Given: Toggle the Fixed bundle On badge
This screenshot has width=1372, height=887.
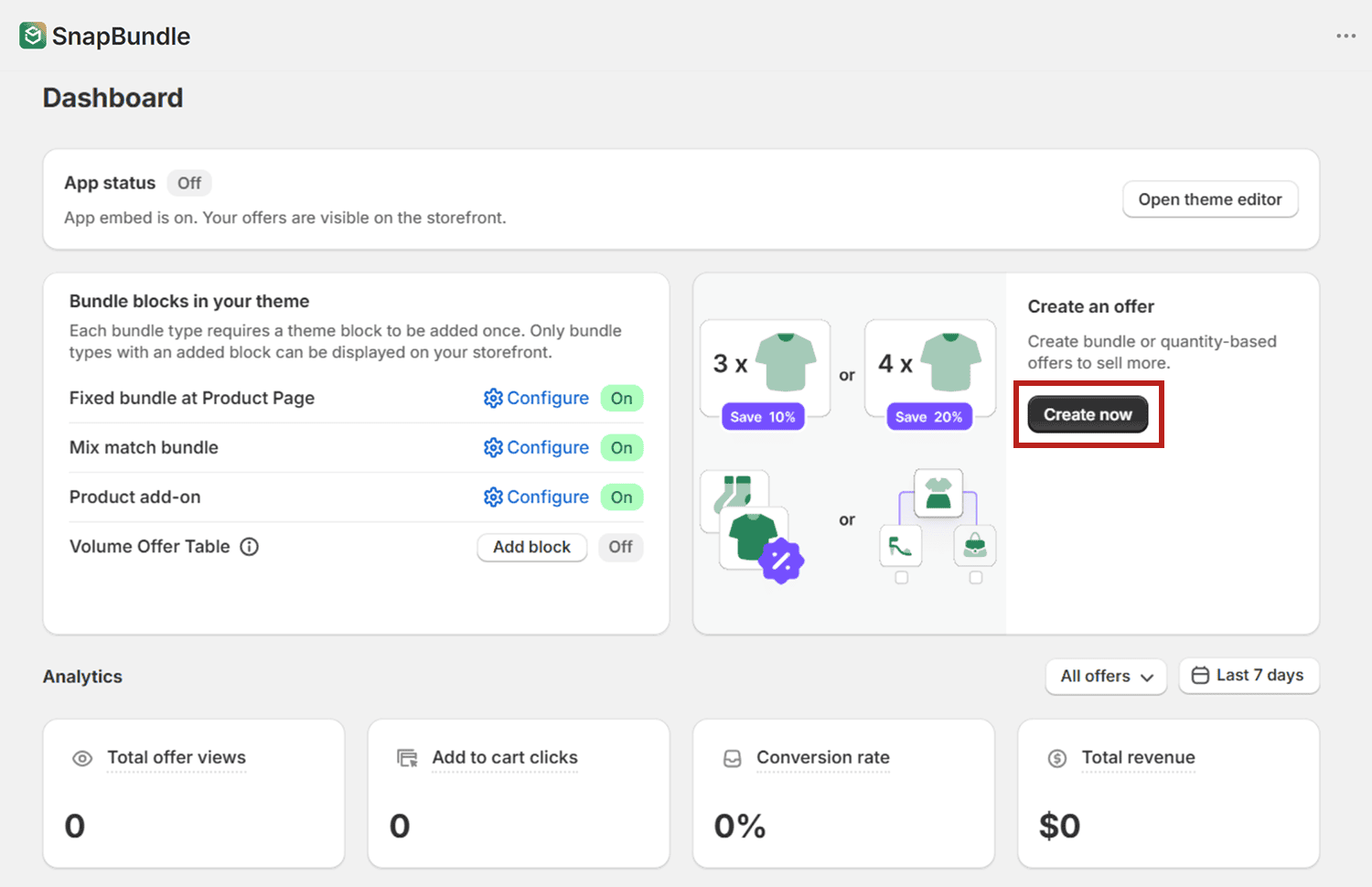Looking at the screenshot, I should (x=622, y=399).
